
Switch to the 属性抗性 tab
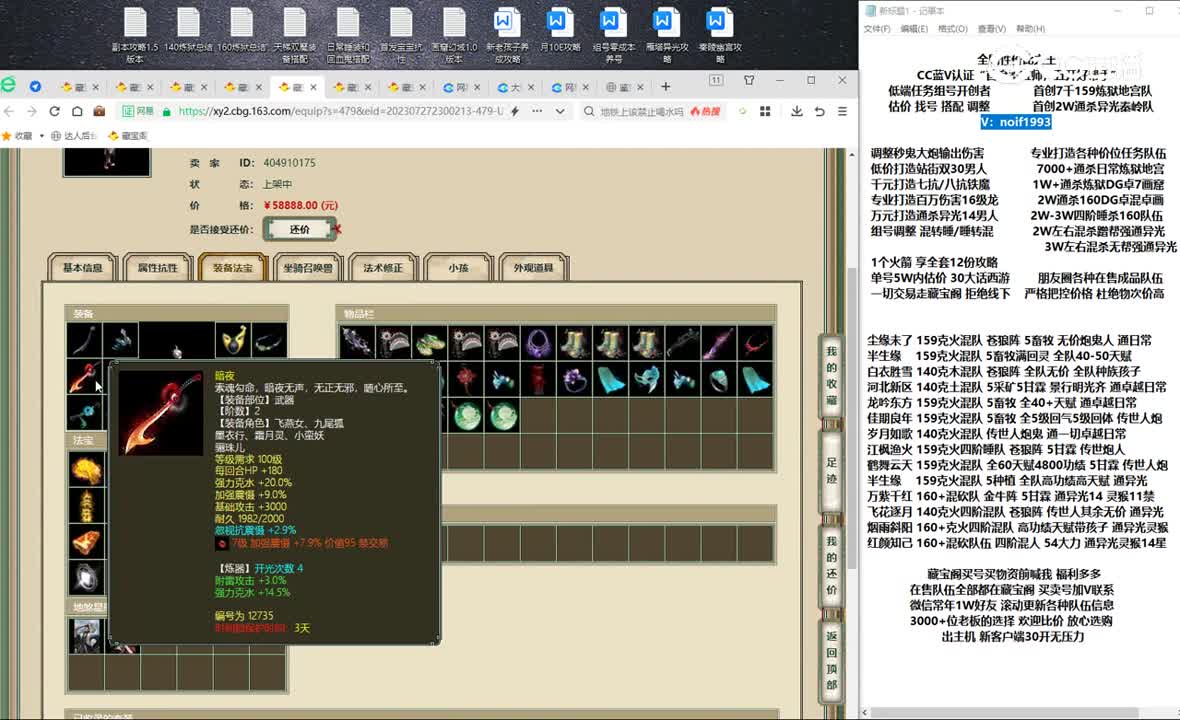click(x=157, y=268)
